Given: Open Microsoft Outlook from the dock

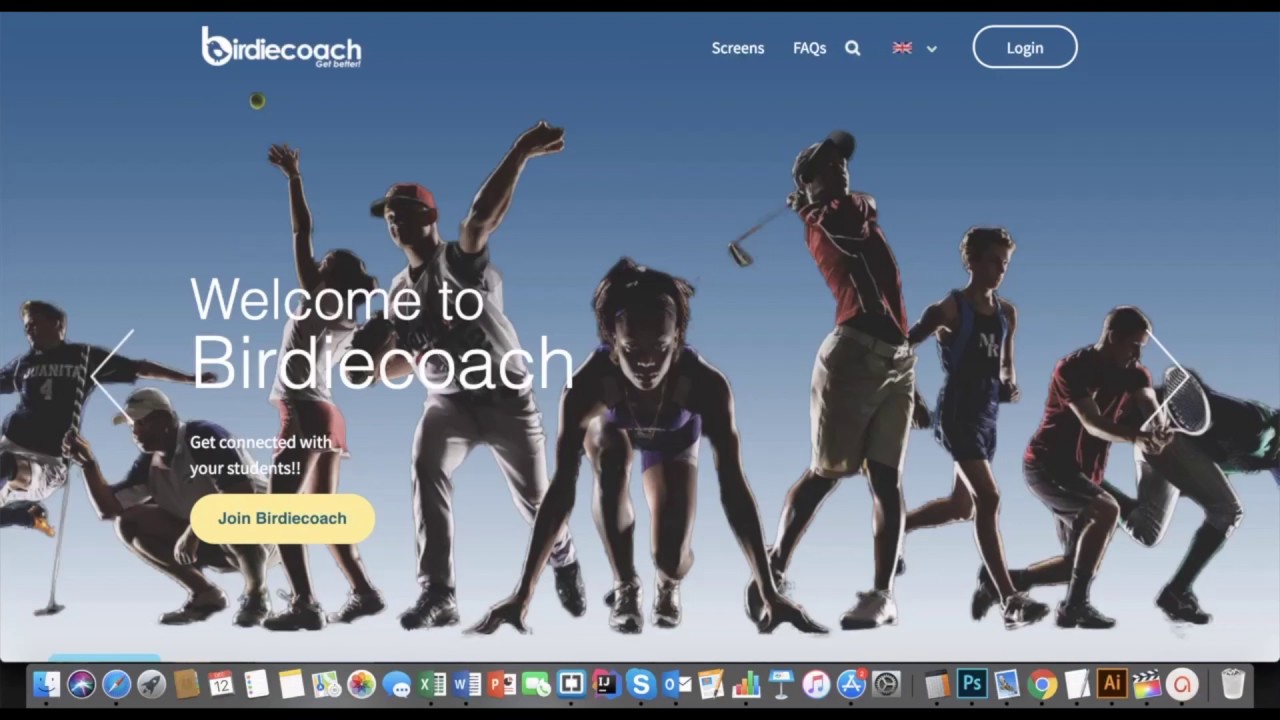Looking at the screenshot, I should coord(677,684).
